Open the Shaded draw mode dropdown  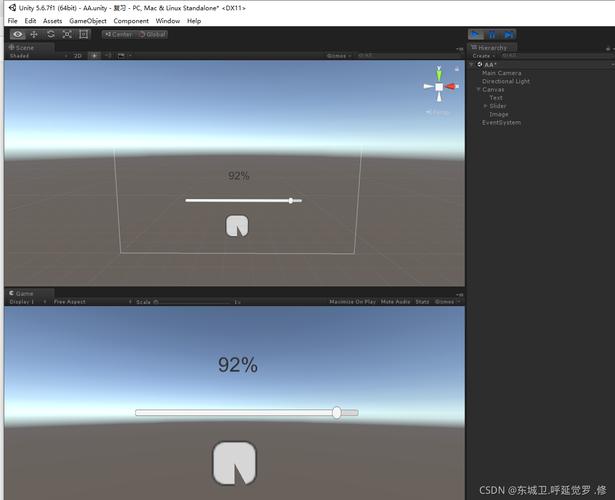(38, 56)
